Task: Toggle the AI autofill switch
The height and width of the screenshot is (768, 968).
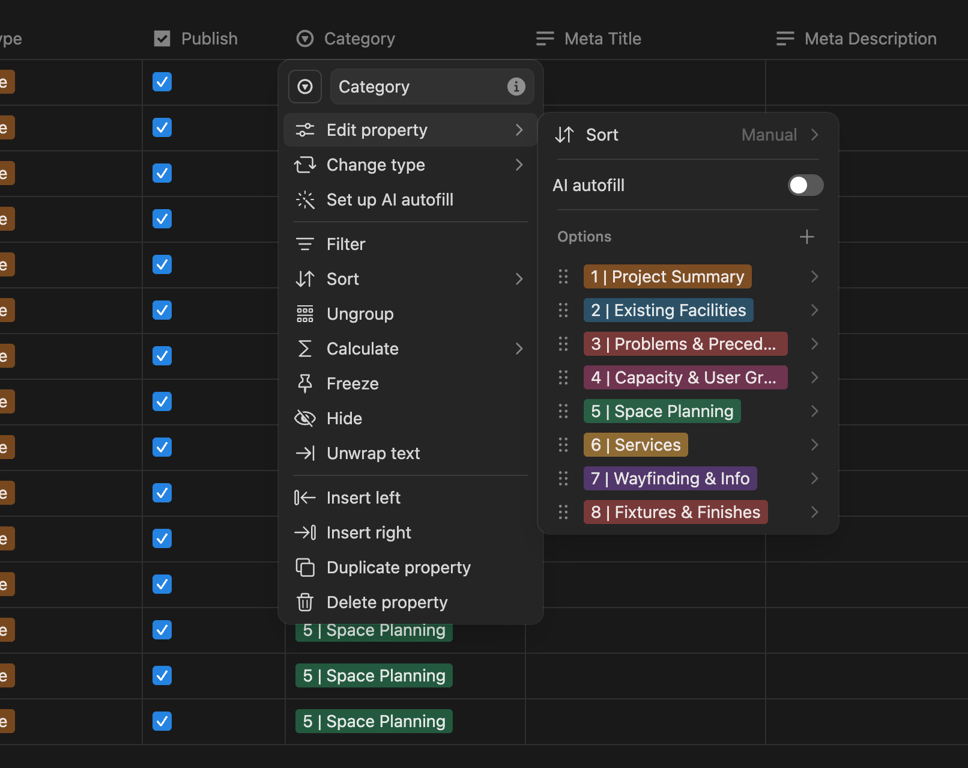Action: (805, 185)
